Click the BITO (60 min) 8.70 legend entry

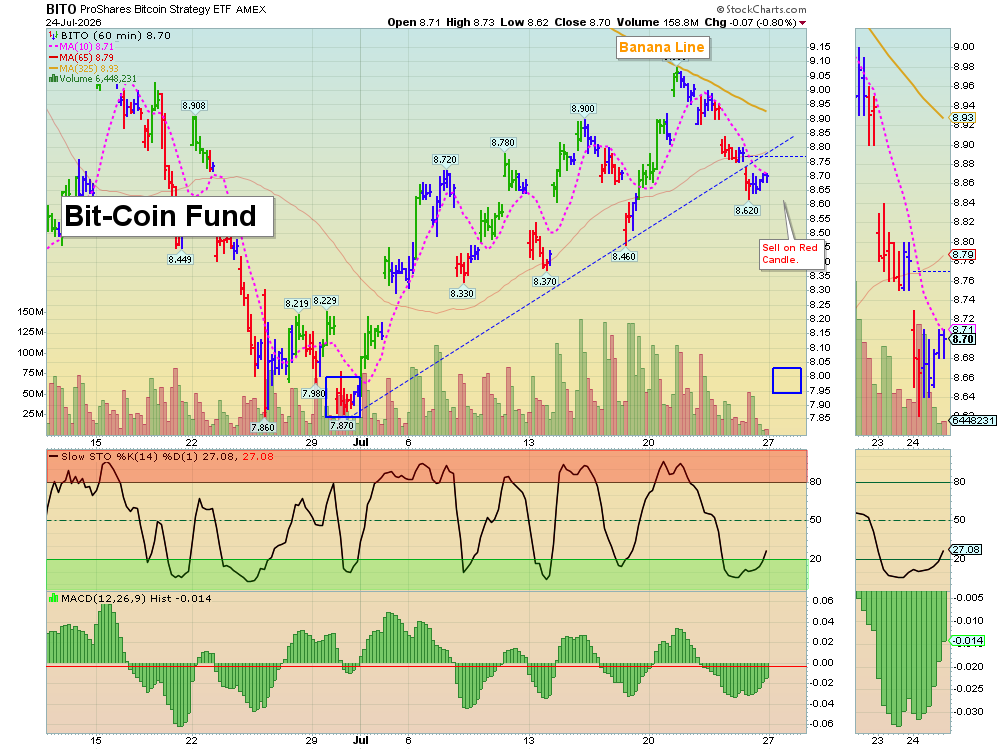(115, 36)
